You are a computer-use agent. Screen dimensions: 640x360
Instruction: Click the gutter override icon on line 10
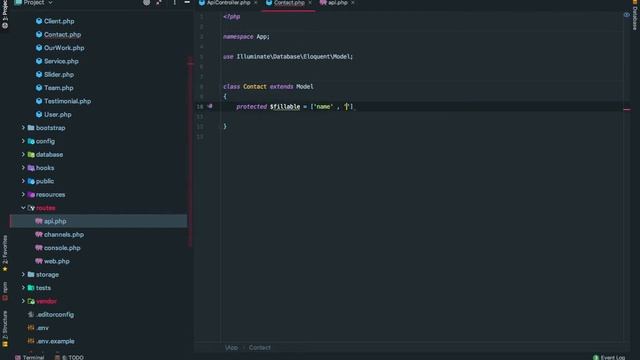(210, 106)
